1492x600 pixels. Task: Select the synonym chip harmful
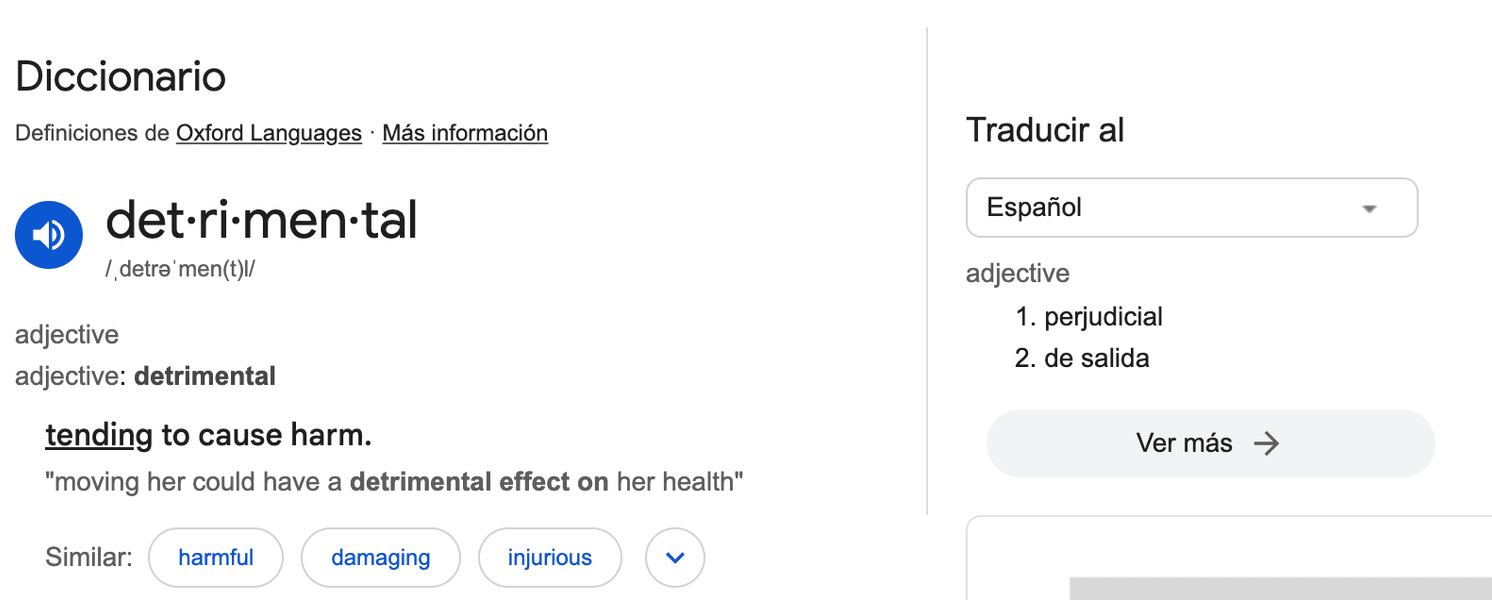tap(216, 557)
